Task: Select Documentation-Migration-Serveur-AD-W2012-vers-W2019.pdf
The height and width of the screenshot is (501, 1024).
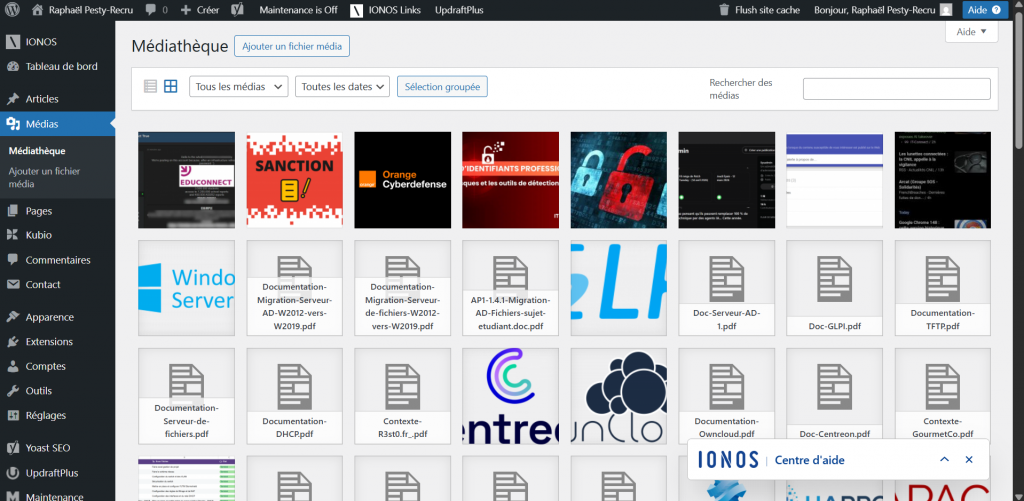Action: click(295, 288)
